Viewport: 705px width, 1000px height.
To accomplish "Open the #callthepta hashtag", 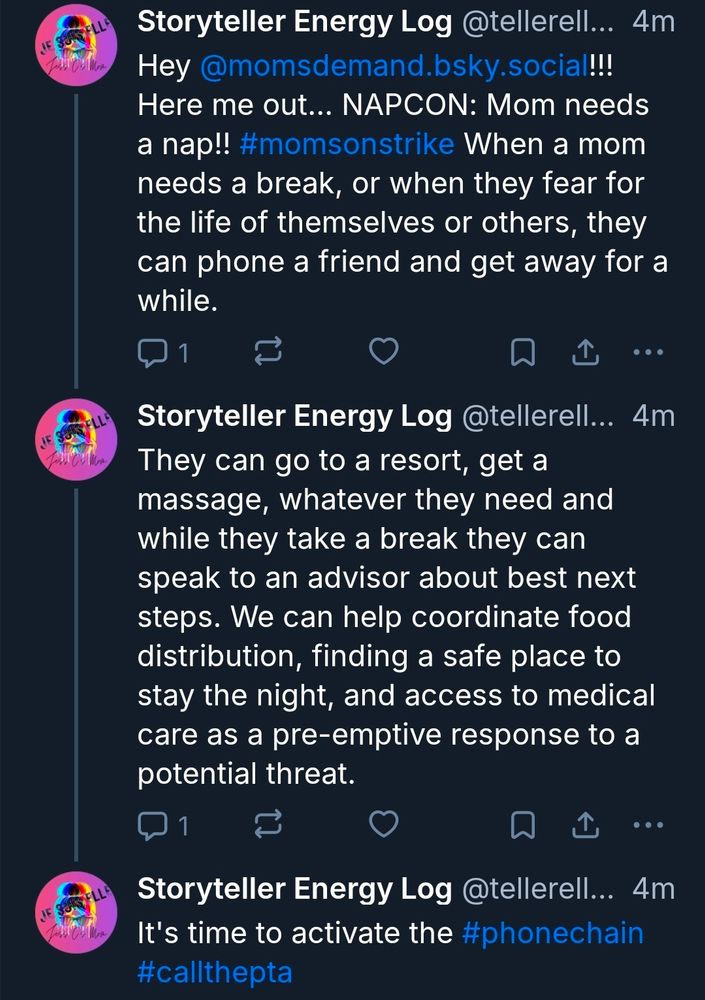I will [x=214, y=973].
